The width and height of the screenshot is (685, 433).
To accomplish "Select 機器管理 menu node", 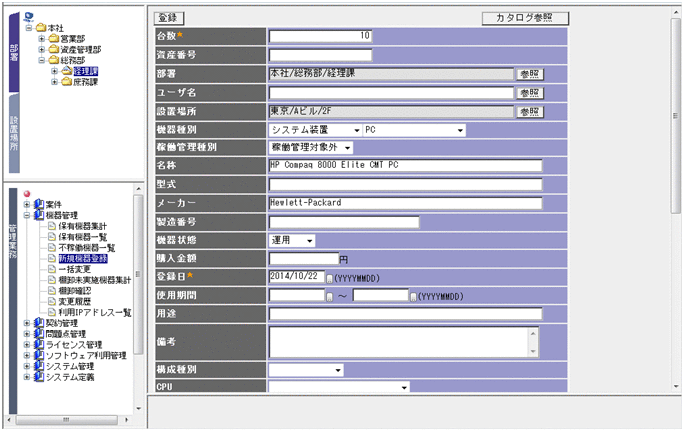I will coord(56,215).
